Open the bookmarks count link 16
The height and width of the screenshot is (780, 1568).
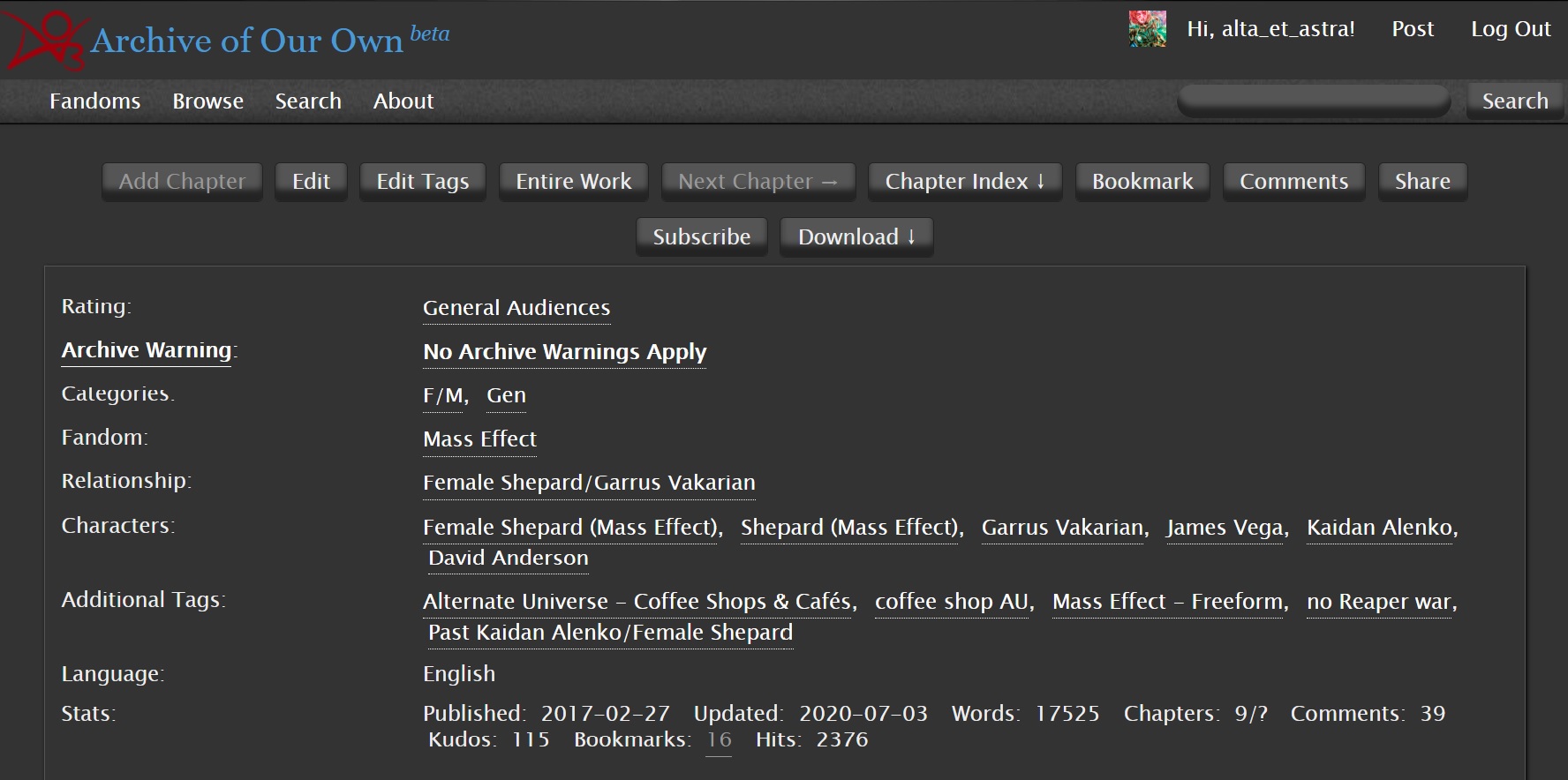click(720, 740)
